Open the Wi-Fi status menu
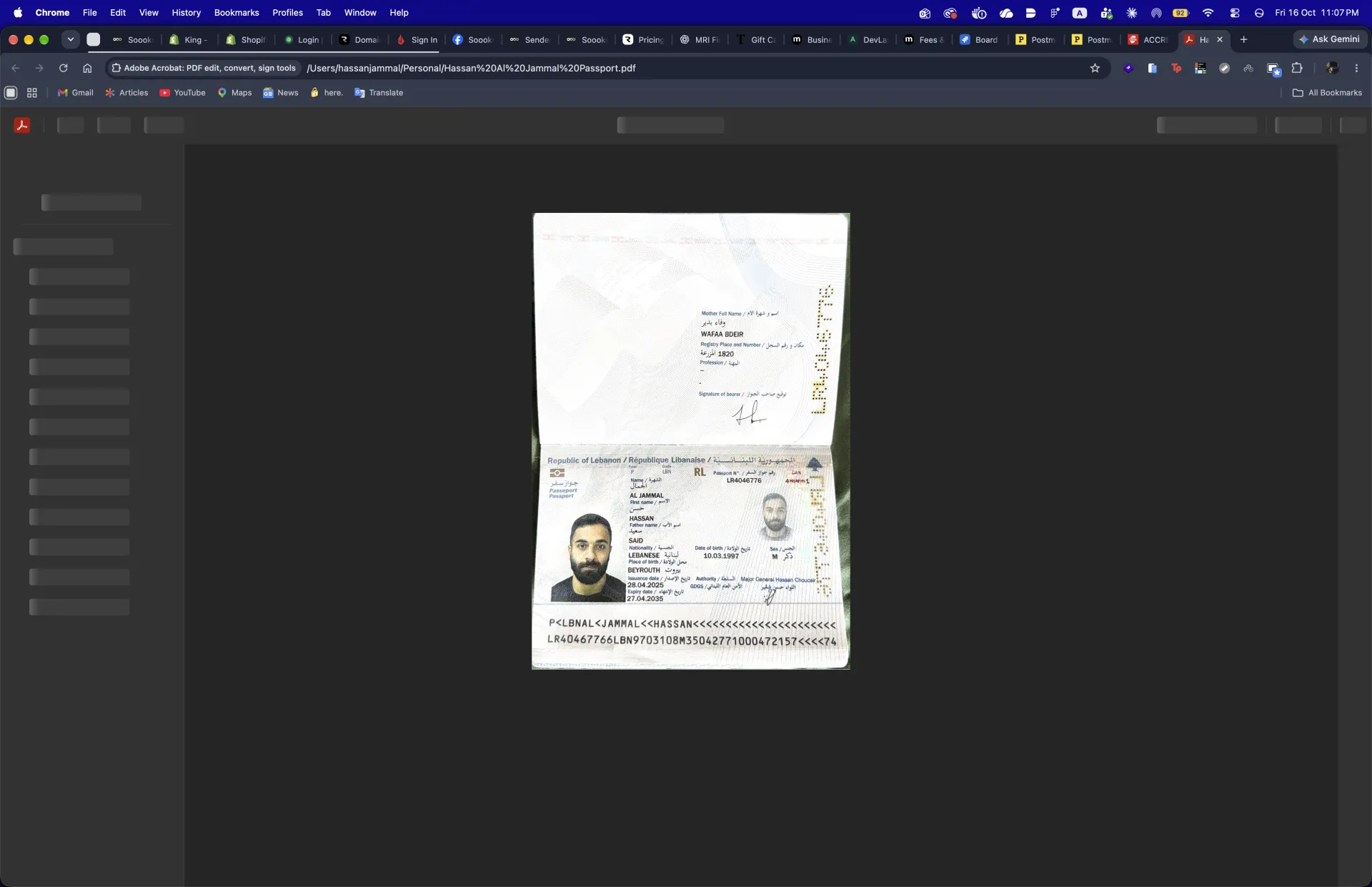 (x=1208, y=13)
